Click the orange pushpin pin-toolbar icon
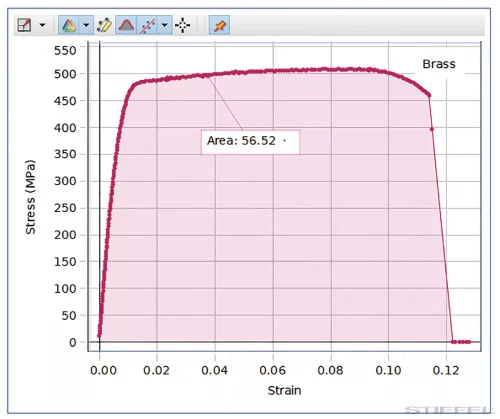500x419 pixels. tap(219, 25)
